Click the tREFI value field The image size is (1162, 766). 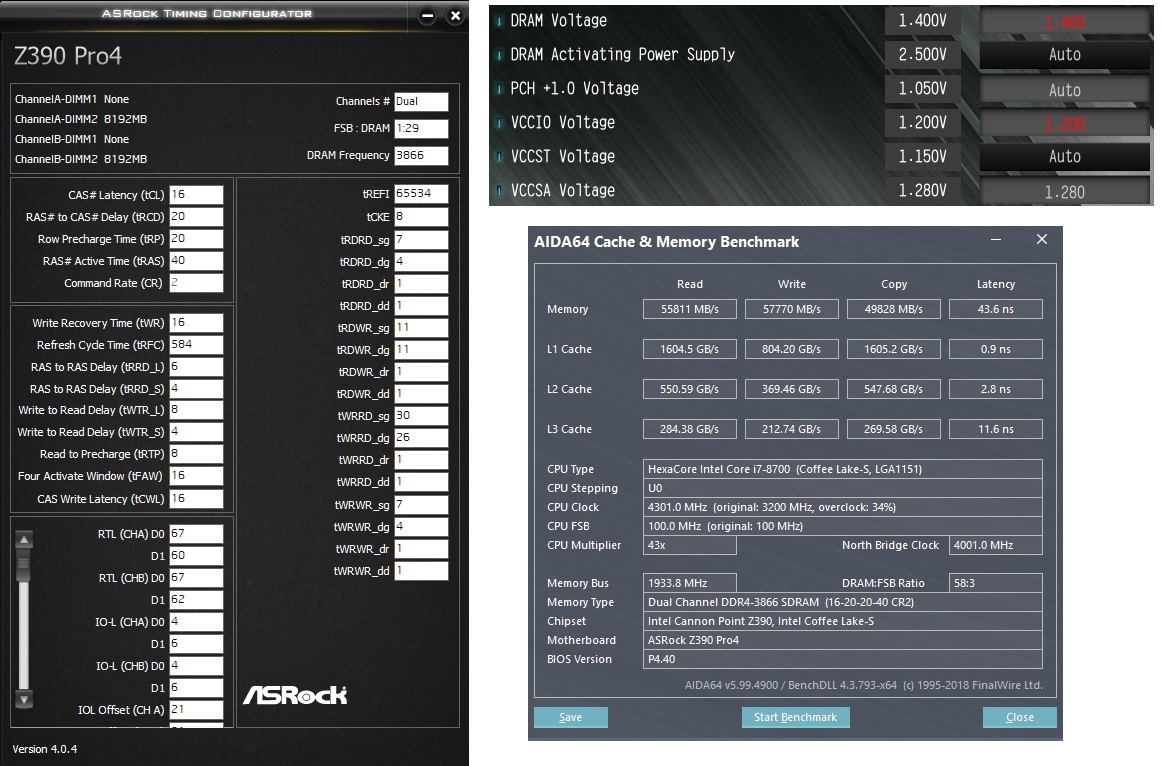tap(421, 194)
